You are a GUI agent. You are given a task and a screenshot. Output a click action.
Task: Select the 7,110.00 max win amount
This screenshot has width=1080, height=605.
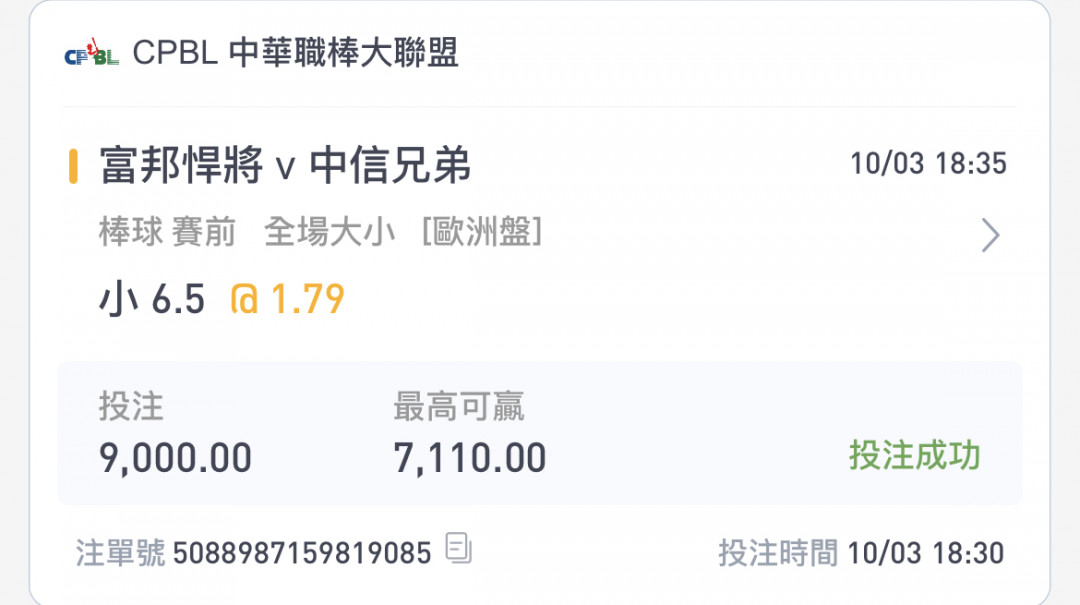point(470,458)
